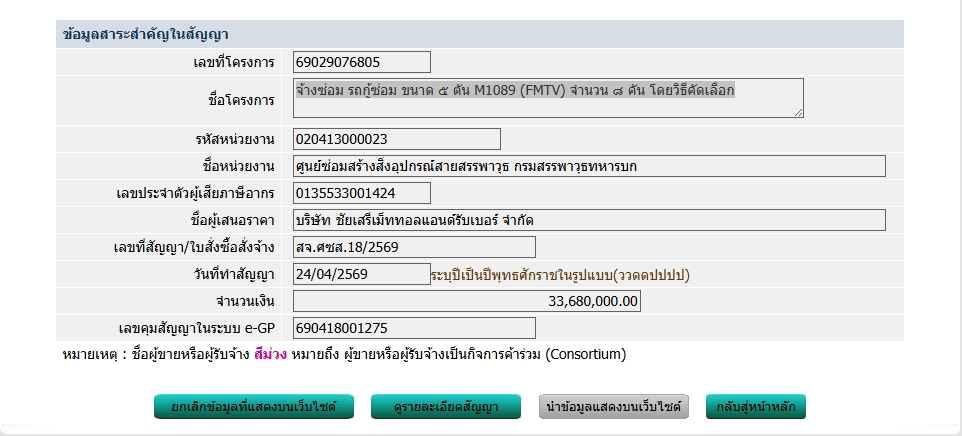Select the รหัสหน่วยงาน field with 020413000023

click(x=396, y=139)
